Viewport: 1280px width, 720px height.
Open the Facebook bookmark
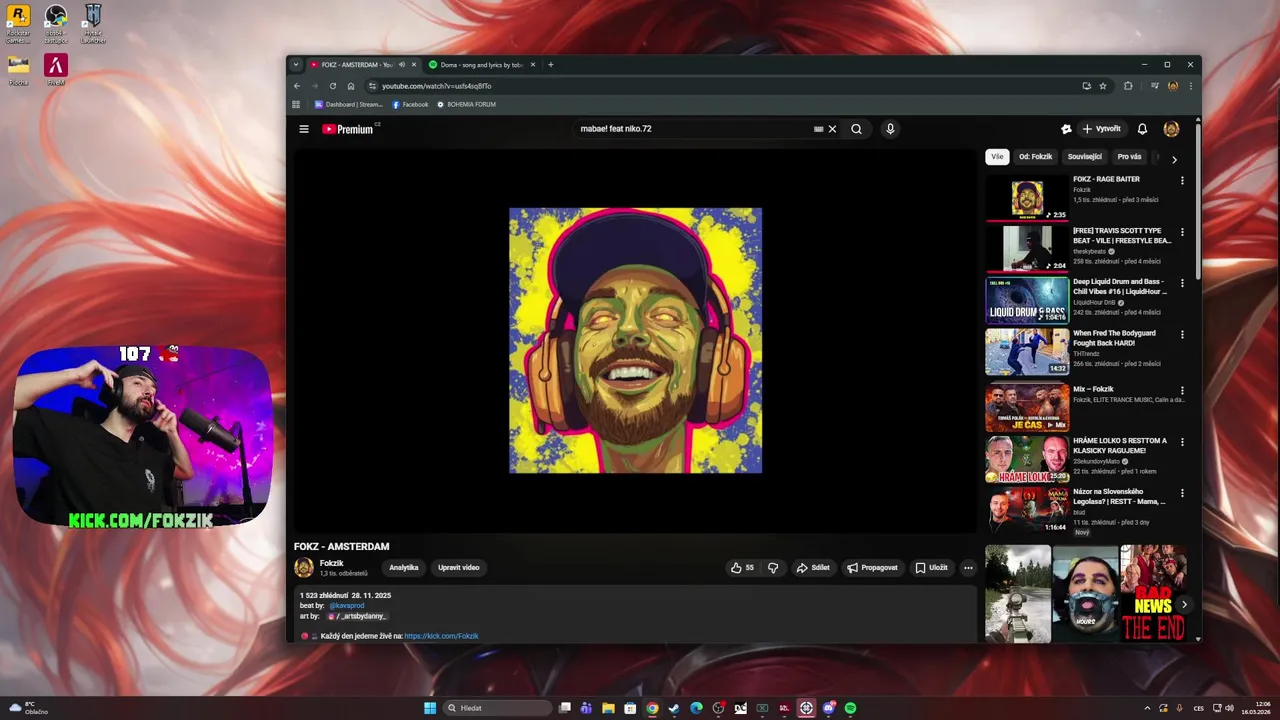click(410, 104)
